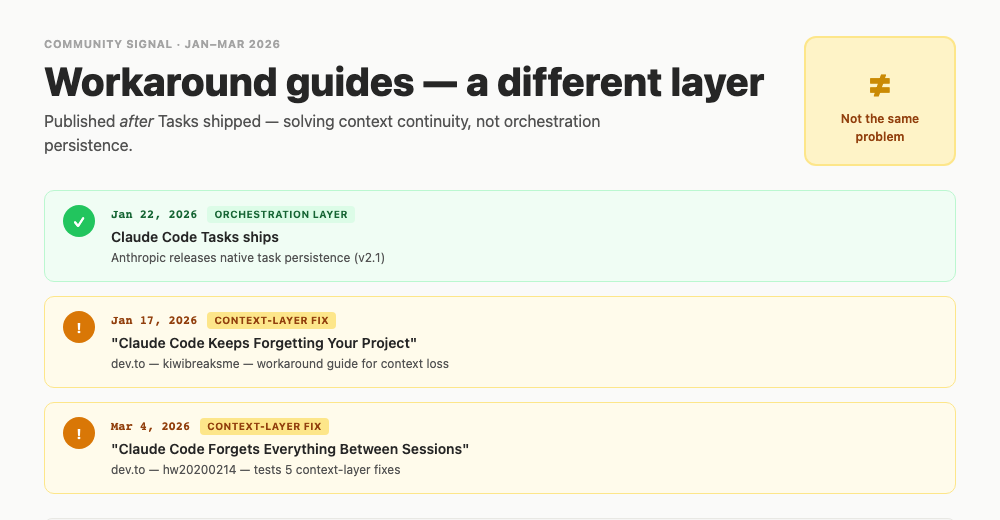The image size is (1000, 520).
Task: Click the COMMUNITY SIGNAL · JAN–MAR 2026 label
Action: pyautogui.click(x=162, y=44)
